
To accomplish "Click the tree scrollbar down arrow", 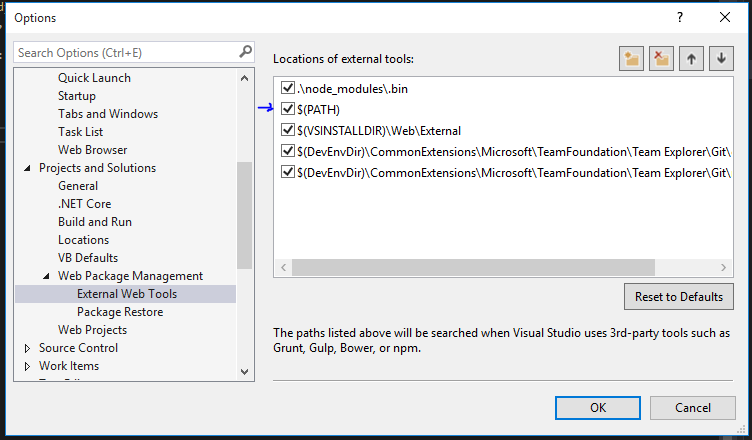I will coord(245,371).
